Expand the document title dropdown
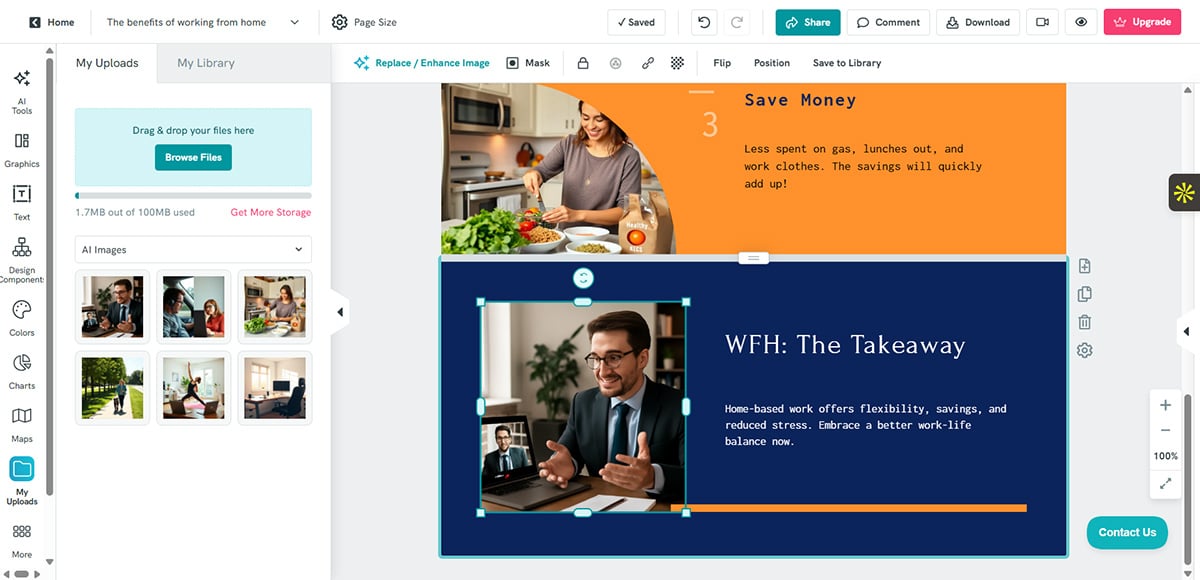This screenshot has width=1200, height=580. tap(295, 20)
